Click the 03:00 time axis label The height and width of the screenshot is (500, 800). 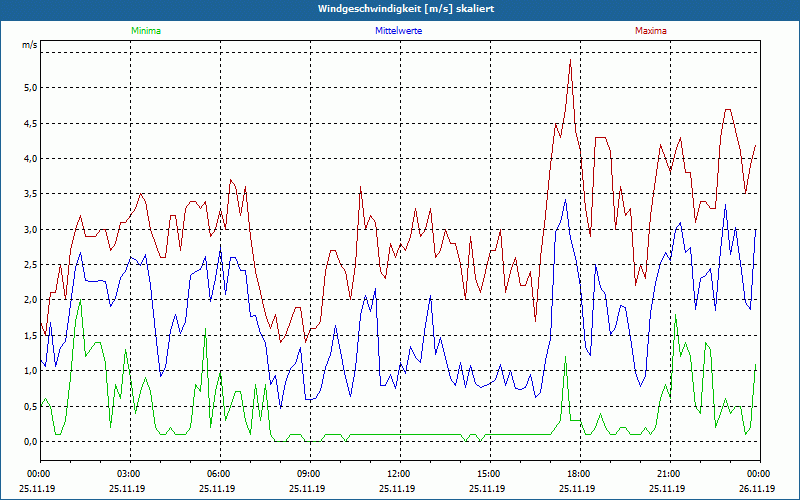[131, 474]
